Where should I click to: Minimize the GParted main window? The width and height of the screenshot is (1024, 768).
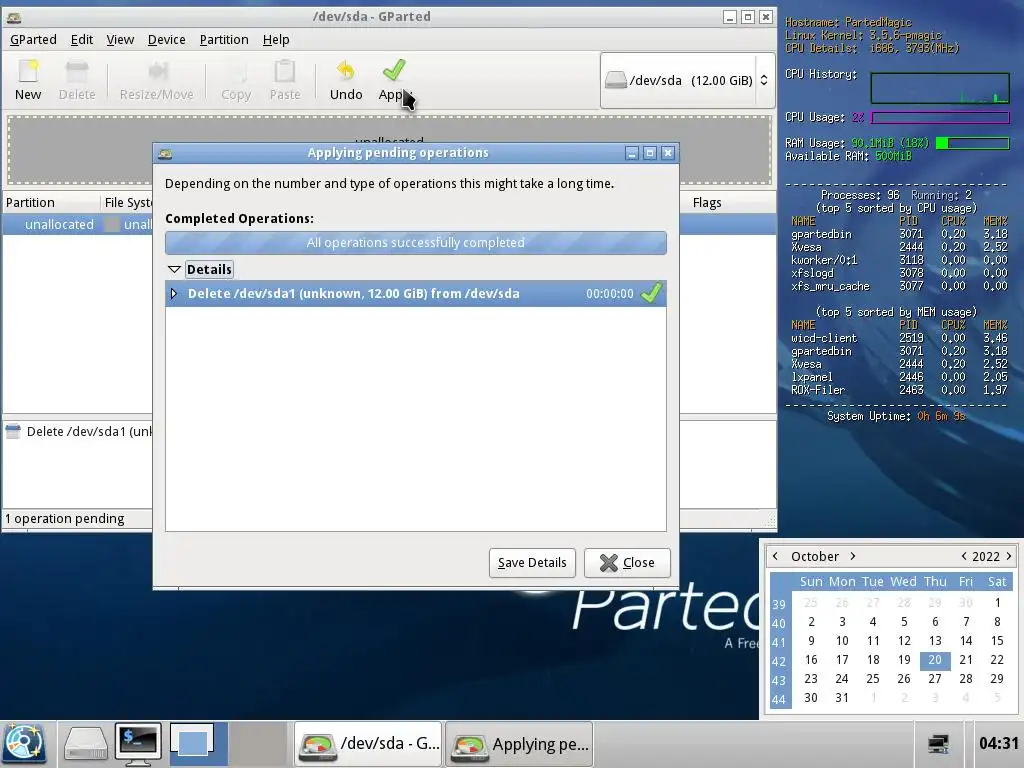[x=730, y=17]
